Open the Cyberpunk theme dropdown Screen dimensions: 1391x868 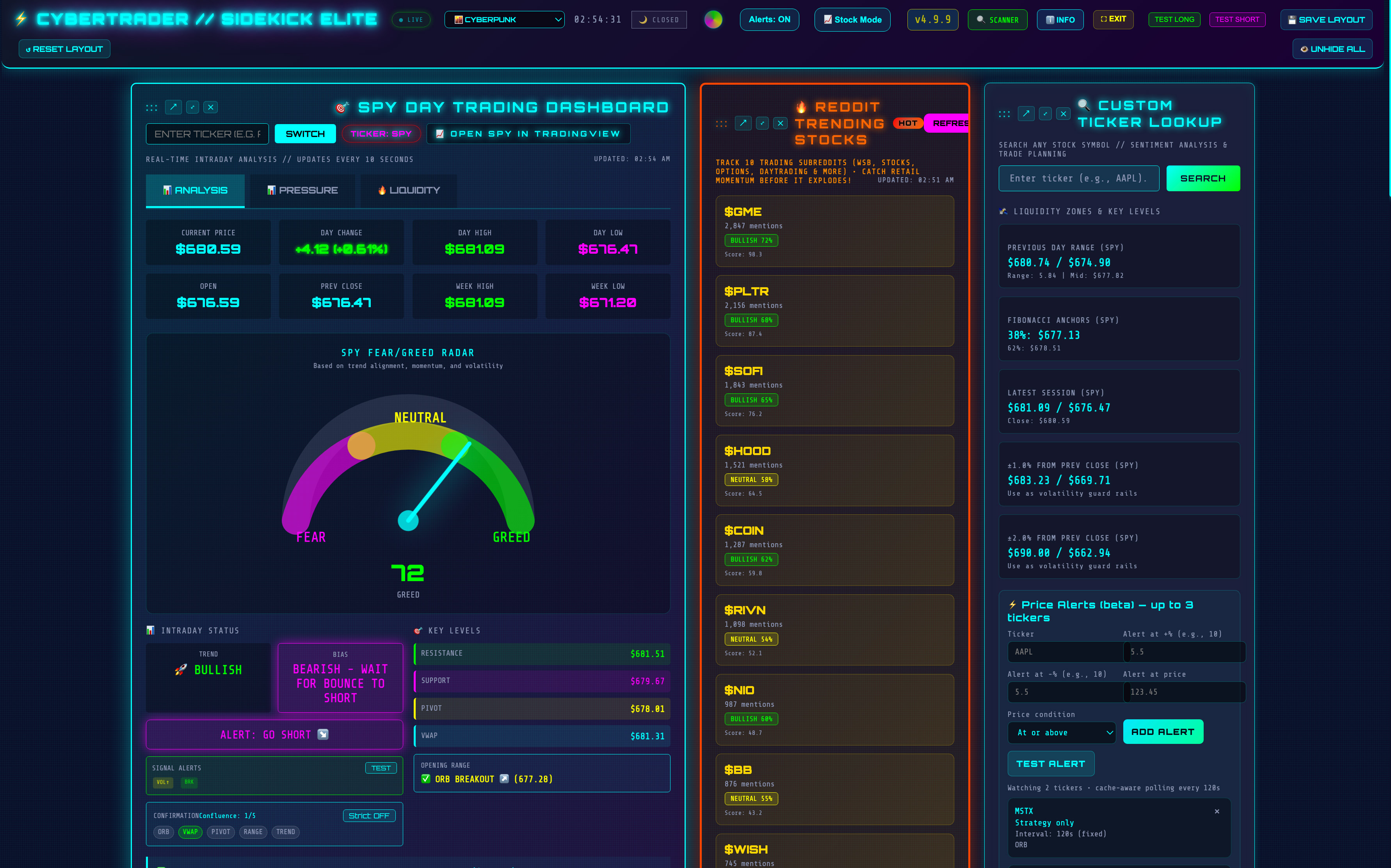(504, 20)
